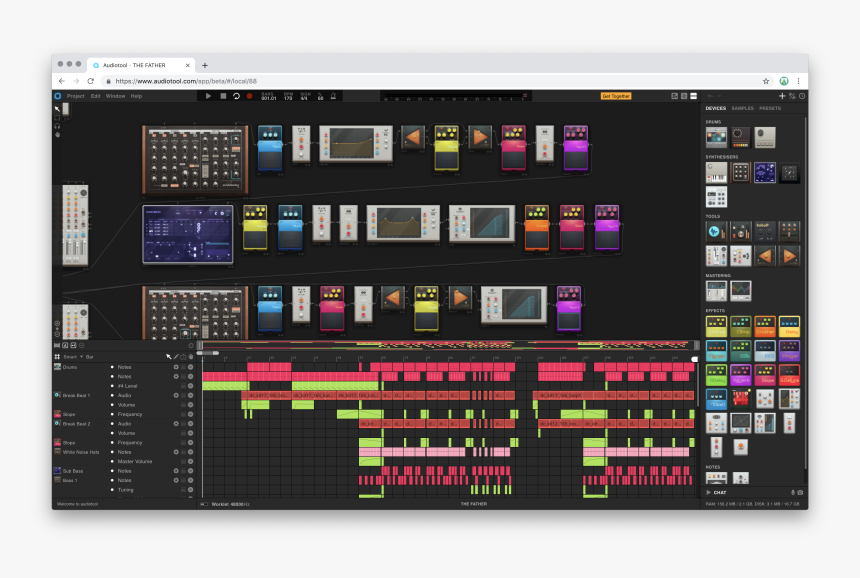Open settings gear for Break Beat 1 Audio
The height and width of the screenshot is (578, 860).
click(176, 395)
